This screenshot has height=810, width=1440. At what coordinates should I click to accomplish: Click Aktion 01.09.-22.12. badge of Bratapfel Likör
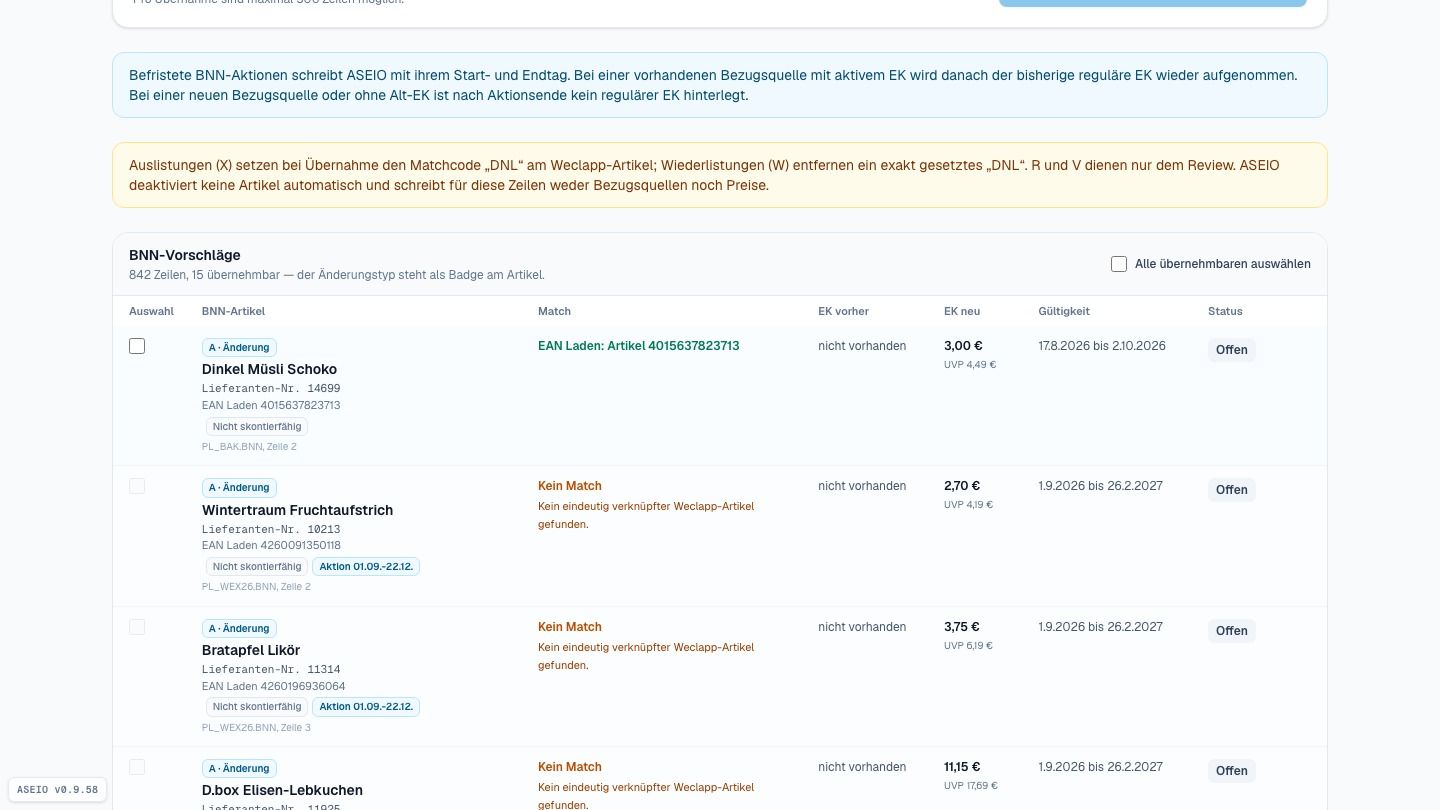pyautogui.click(x=366, y=706)
